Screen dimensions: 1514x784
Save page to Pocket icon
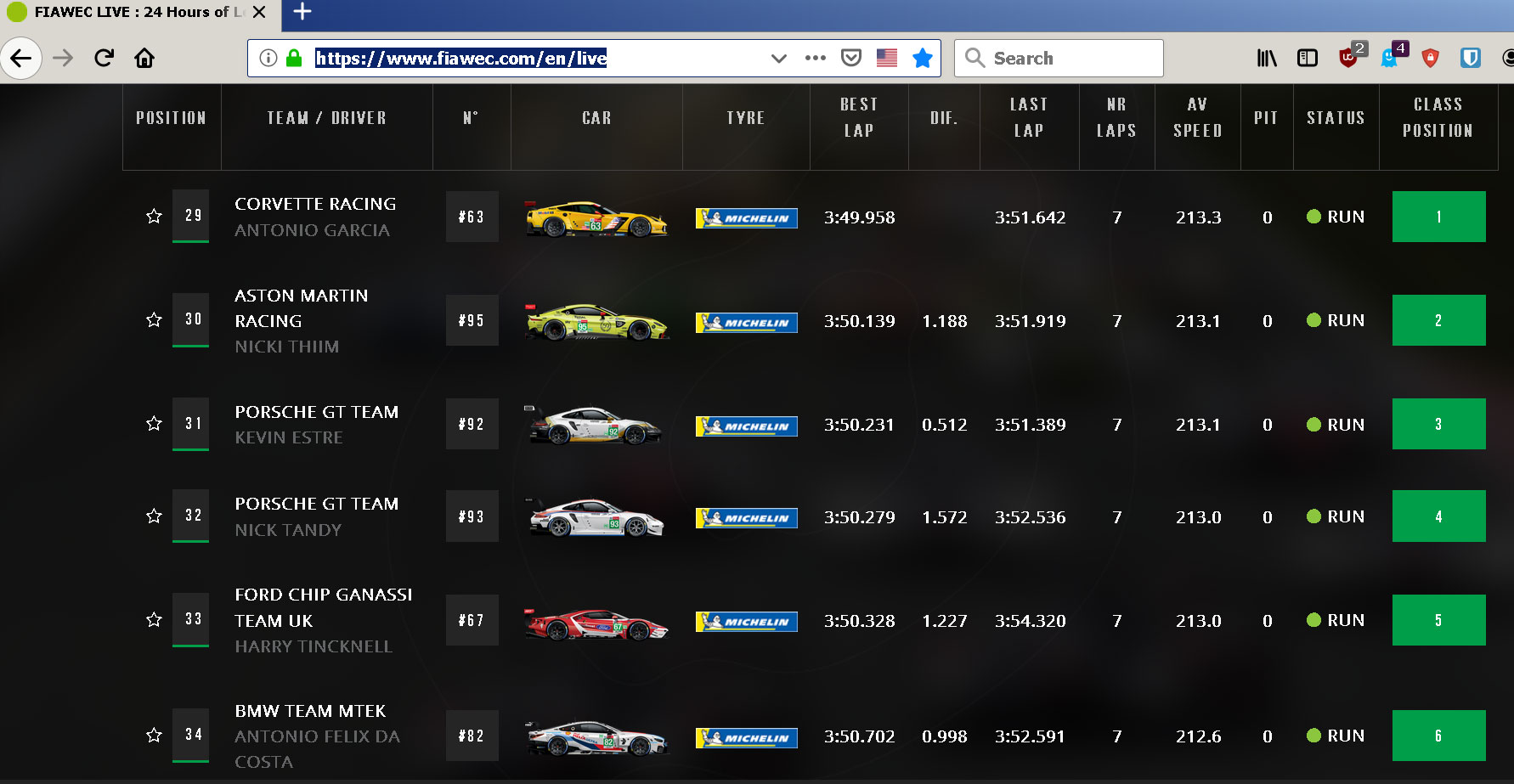pos(850,59)
